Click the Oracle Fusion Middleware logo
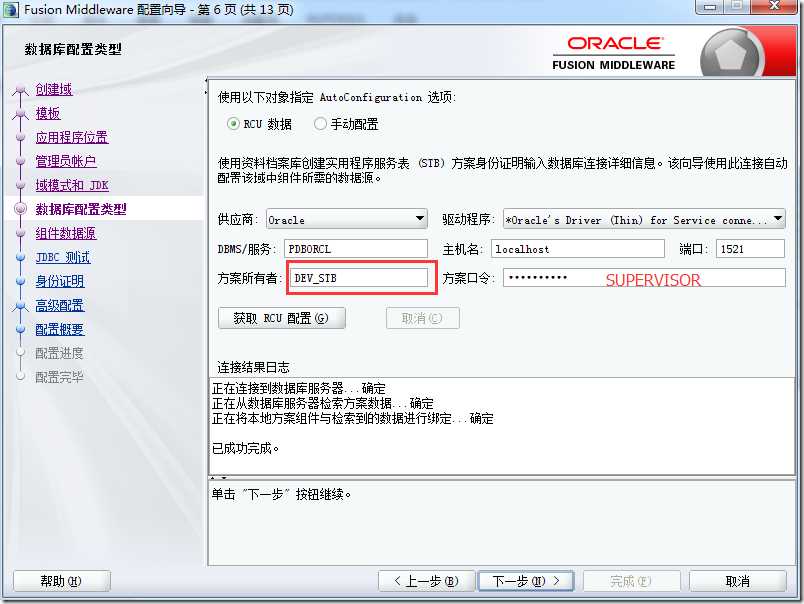The image size is (804, 604). click(614, 53)
